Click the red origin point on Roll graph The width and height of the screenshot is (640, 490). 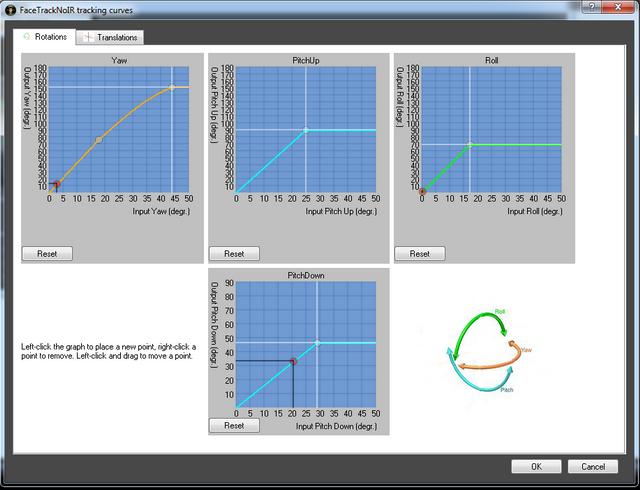coord(423,191)
